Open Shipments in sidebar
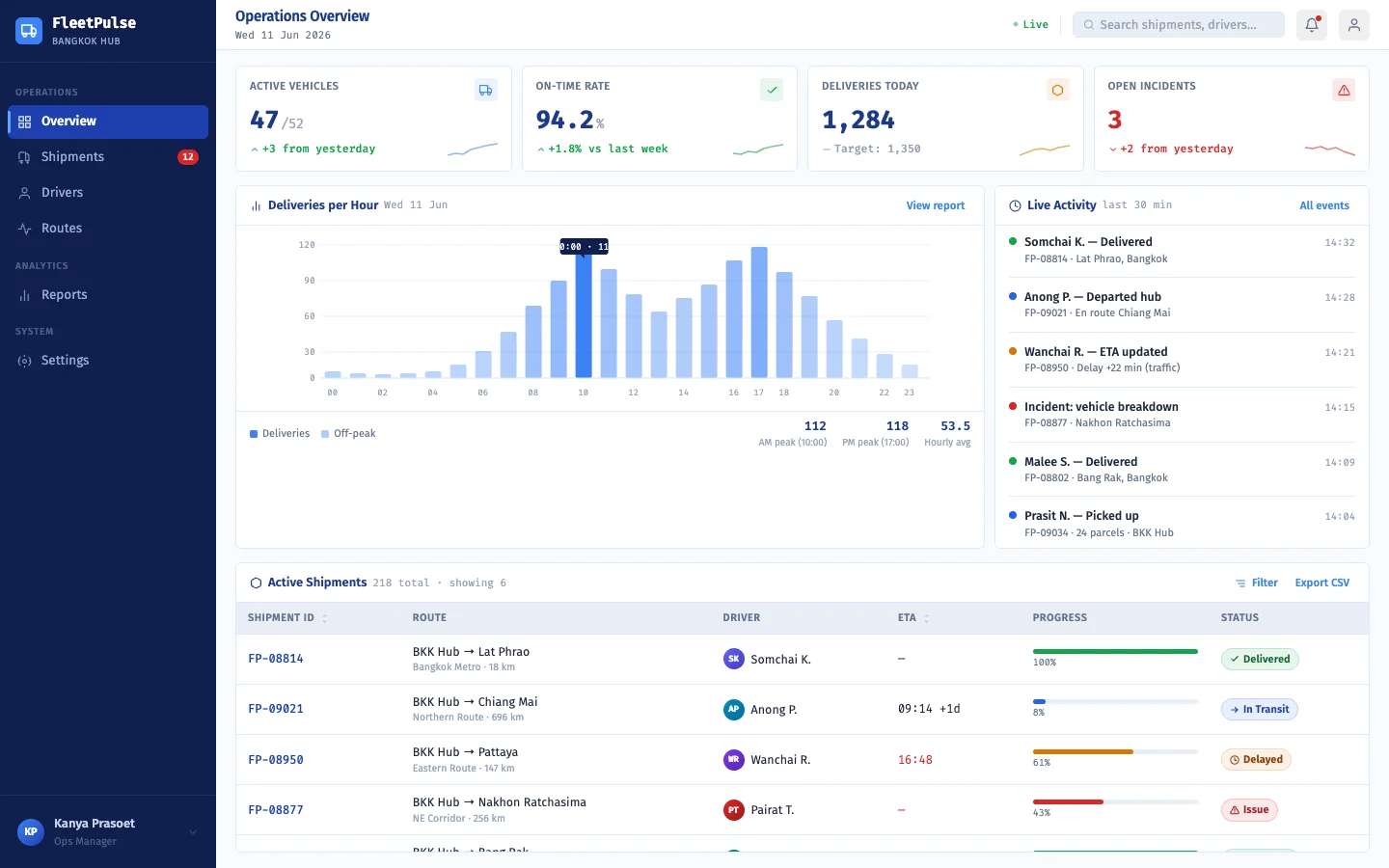Screen dimensions: 1389x868 108,157
